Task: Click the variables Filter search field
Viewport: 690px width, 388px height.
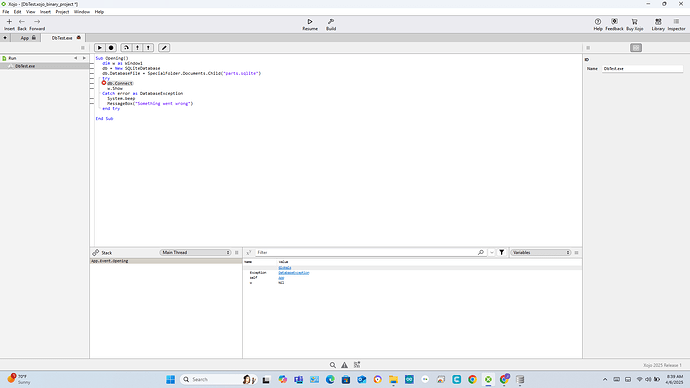Action: 367,253
